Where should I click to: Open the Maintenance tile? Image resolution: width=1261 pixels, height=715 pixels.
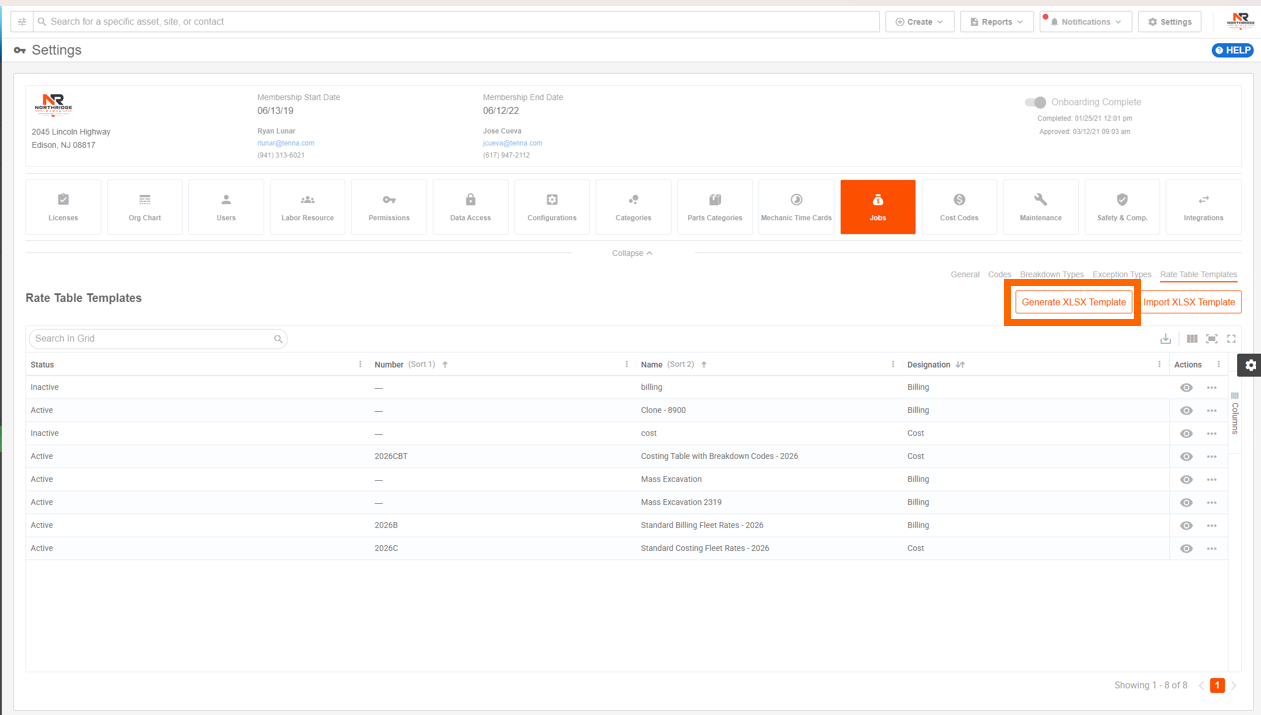(x=1041, y=207)
